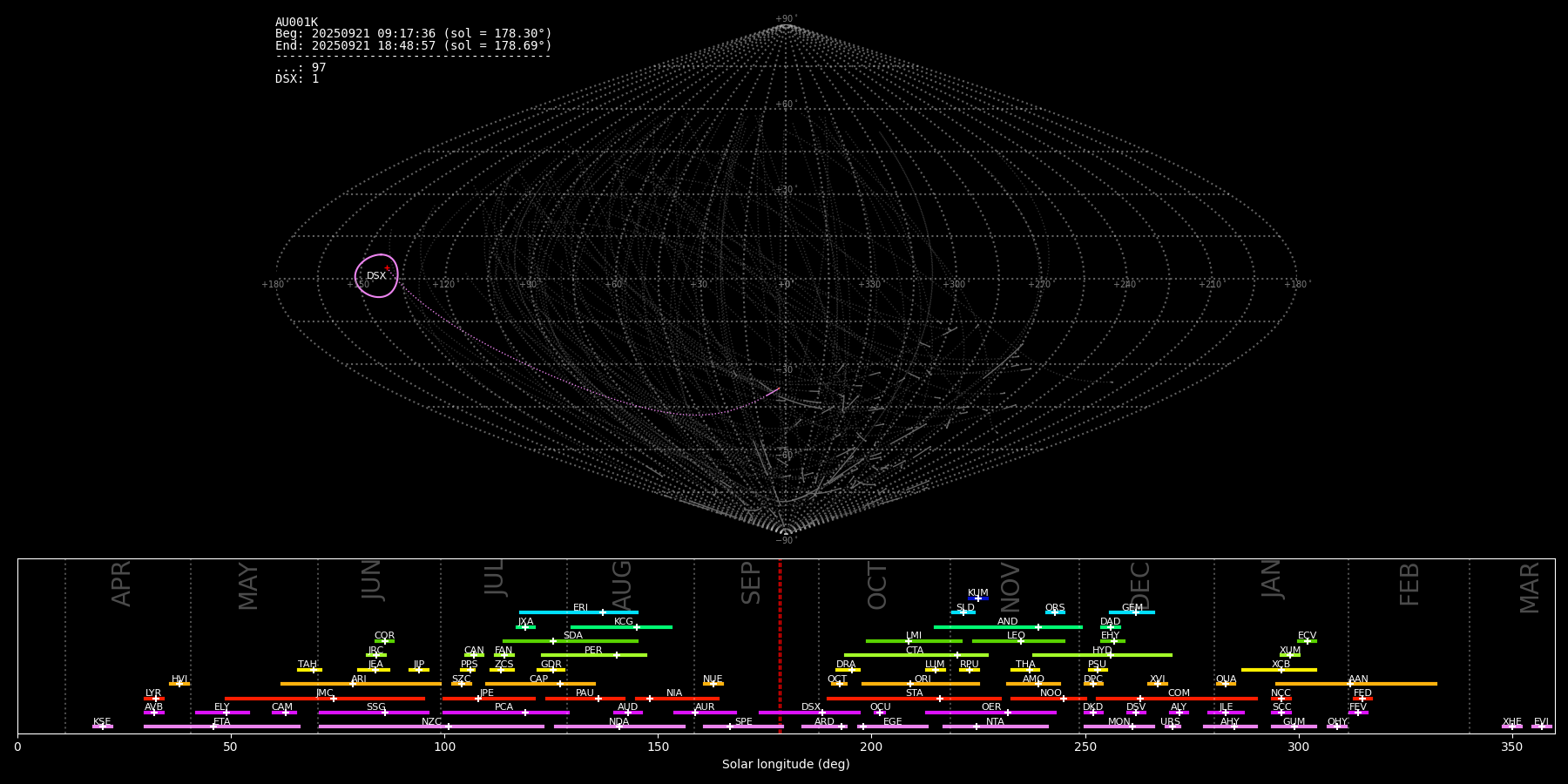Click the XHE shower label
The image size is (1568, 784).
(1512, 722)
